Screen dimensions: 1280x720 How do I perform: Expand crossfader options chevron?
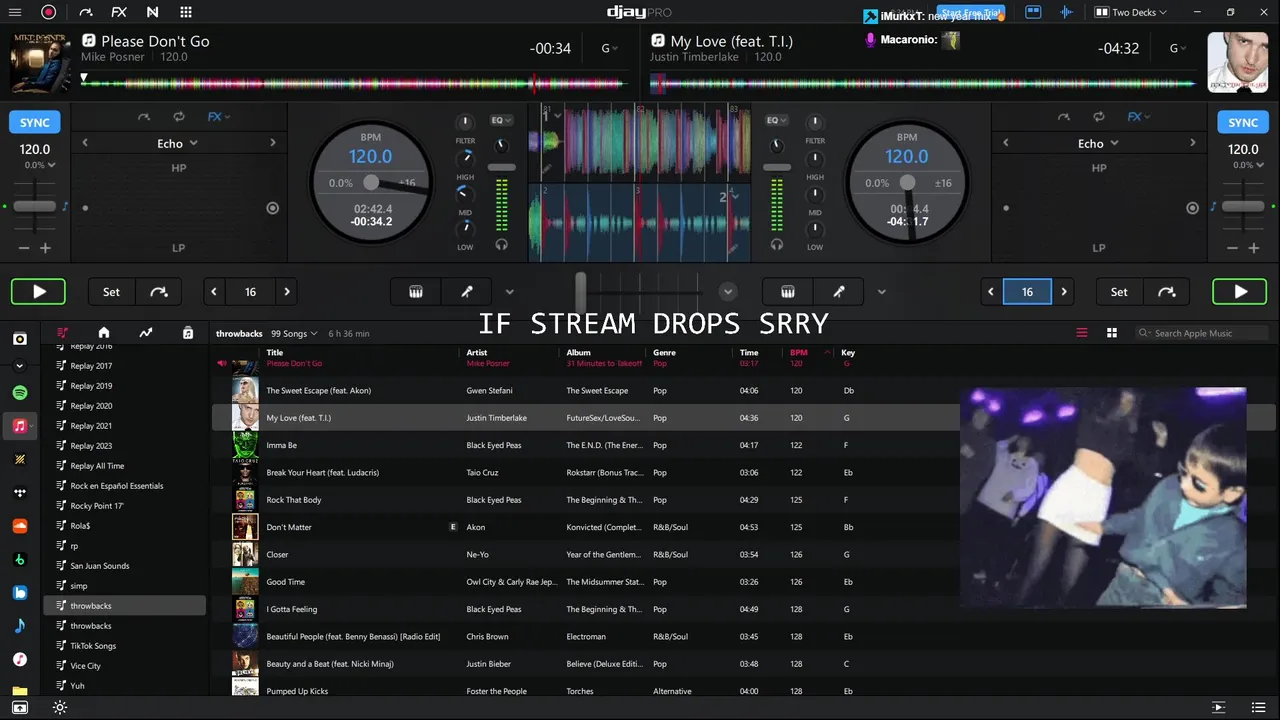(728, 292)
